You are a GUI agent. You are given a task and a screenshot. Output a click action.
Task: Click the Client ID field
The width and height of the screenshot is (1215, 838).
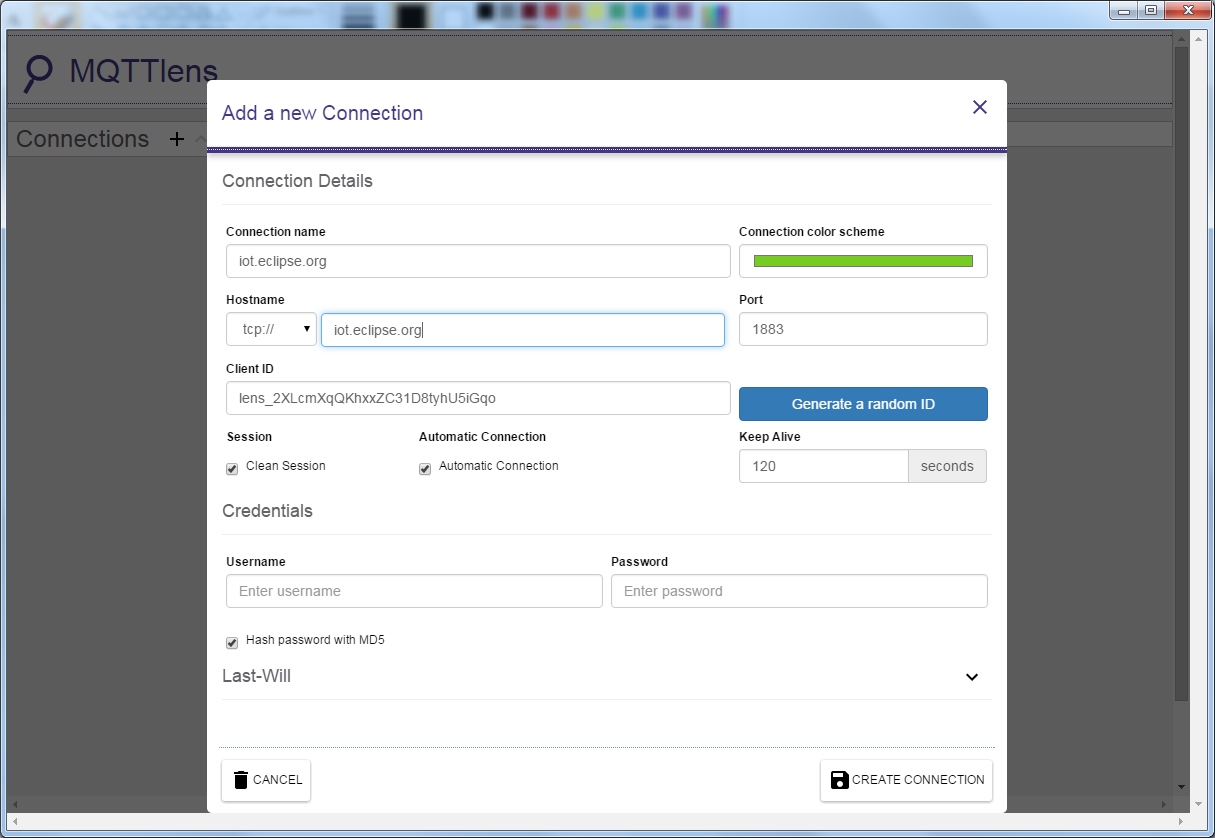coord(478,398)
